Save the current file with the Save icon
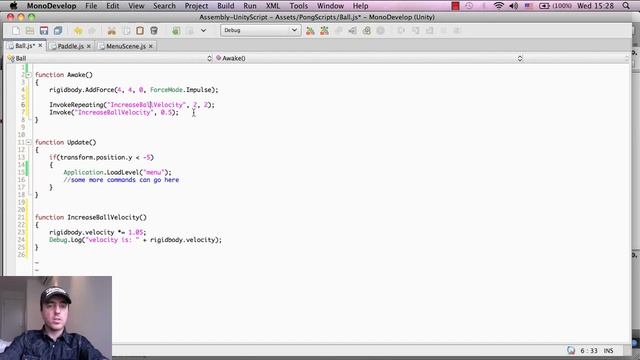 44,31
